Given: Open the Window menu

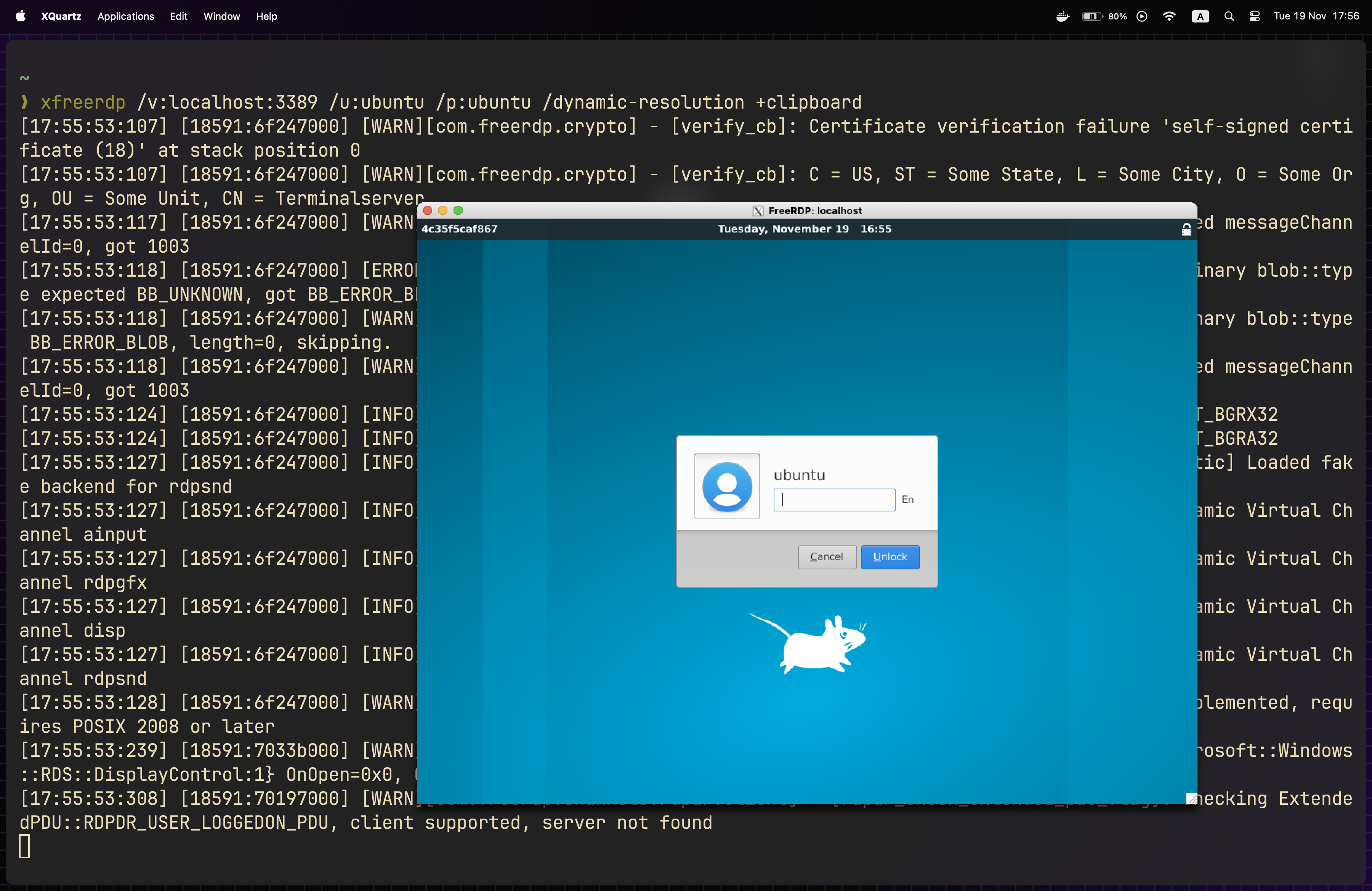Looking at the screenshot, I should 221,16.
